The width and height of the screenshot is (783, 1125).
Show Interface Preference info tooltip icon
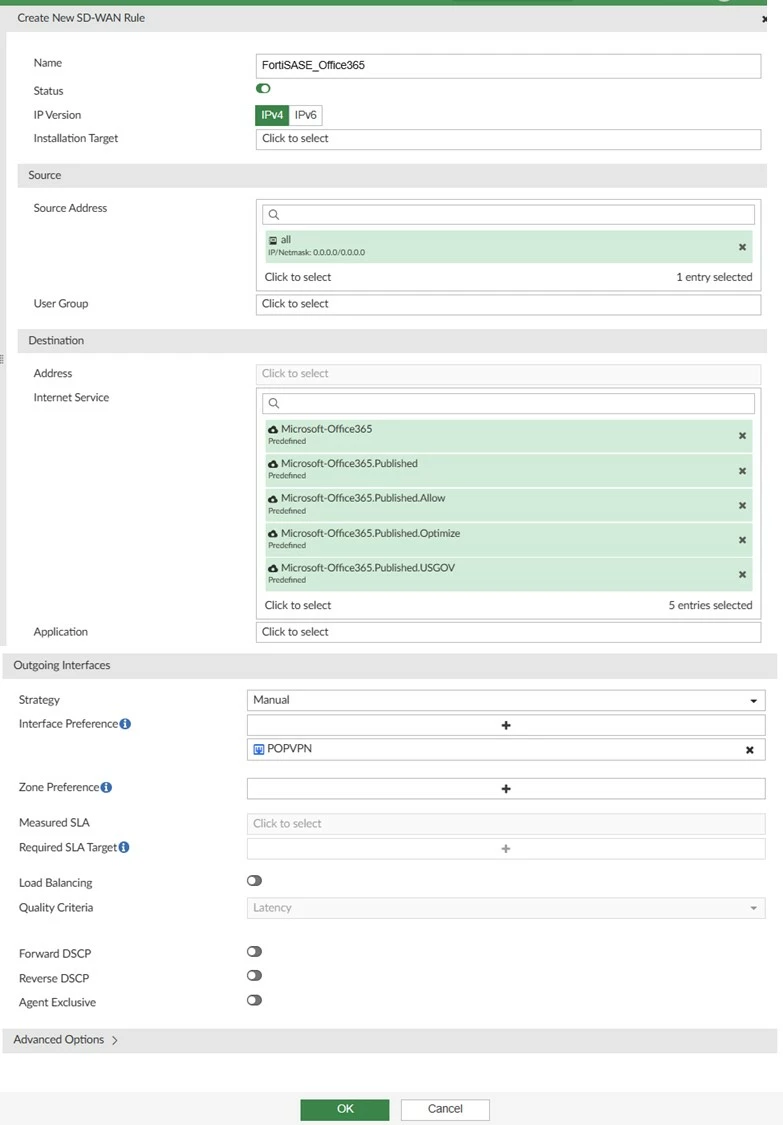click(125, 724)
